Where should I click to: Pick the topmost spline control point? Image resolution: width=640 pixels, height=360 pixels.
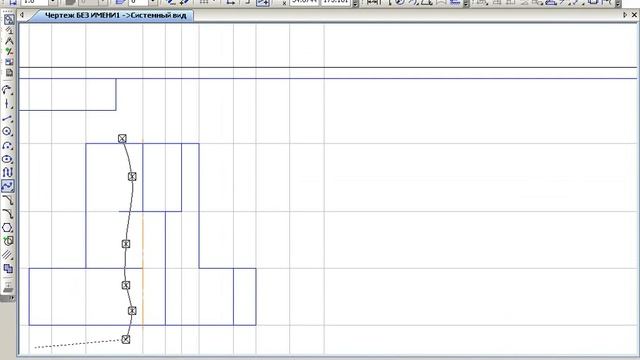pyautogui.click(x=122, y=139)
